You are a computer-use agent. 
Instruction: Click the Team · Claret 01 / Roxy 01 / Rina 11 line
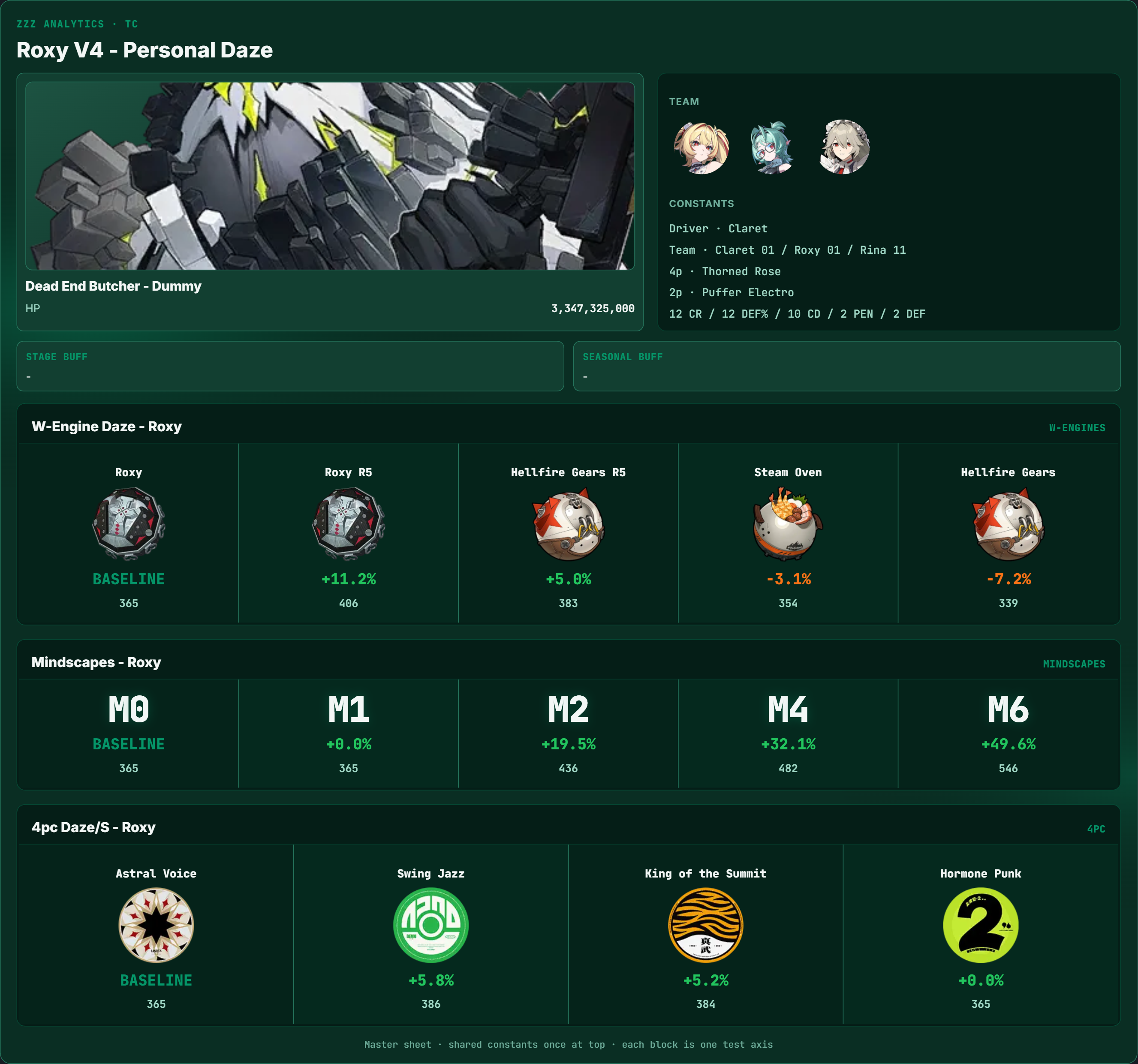(788, 250)
